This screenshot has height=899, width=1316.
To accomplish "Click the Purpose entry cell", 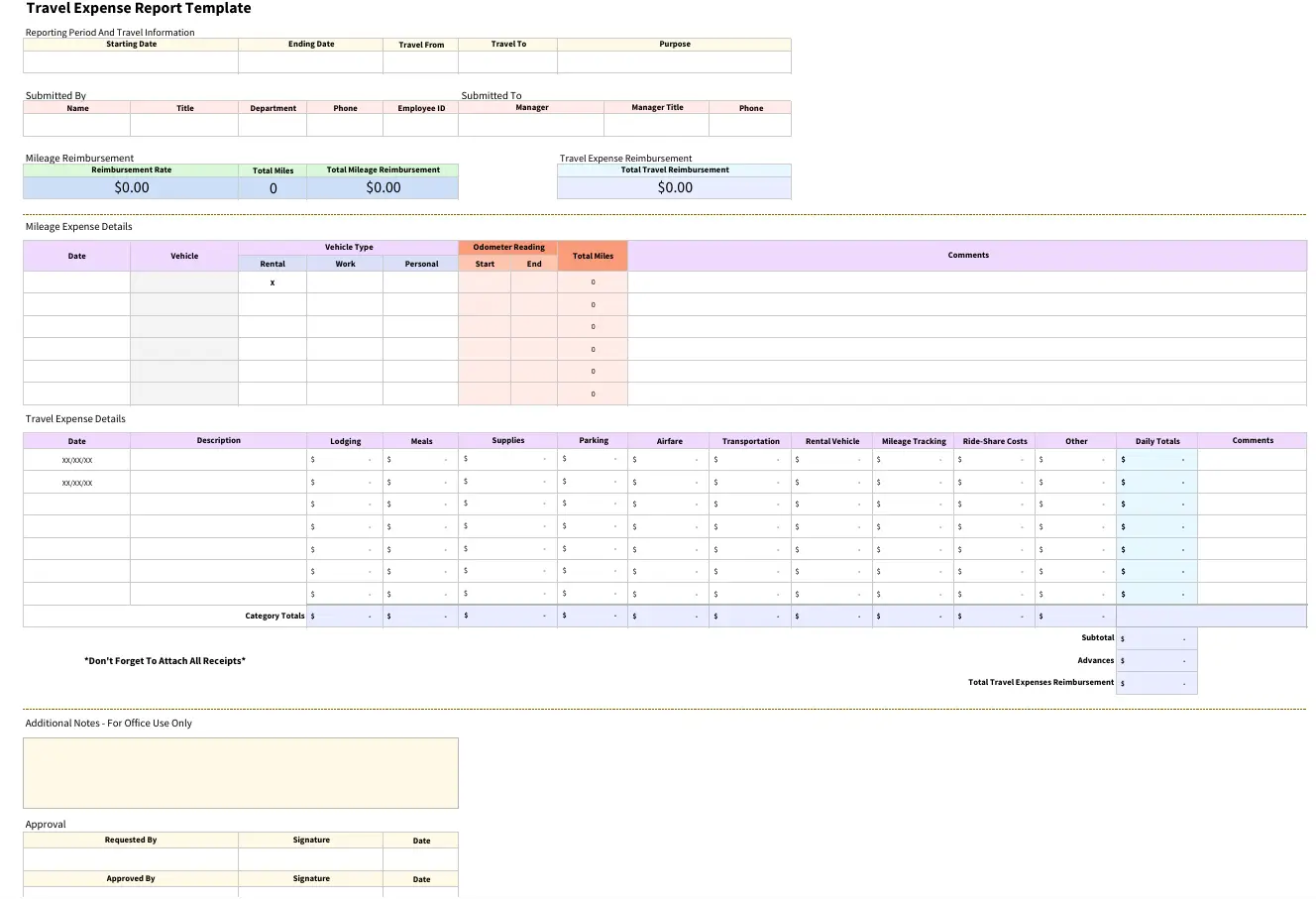I will pyautogui.click(x=674, y=61).
